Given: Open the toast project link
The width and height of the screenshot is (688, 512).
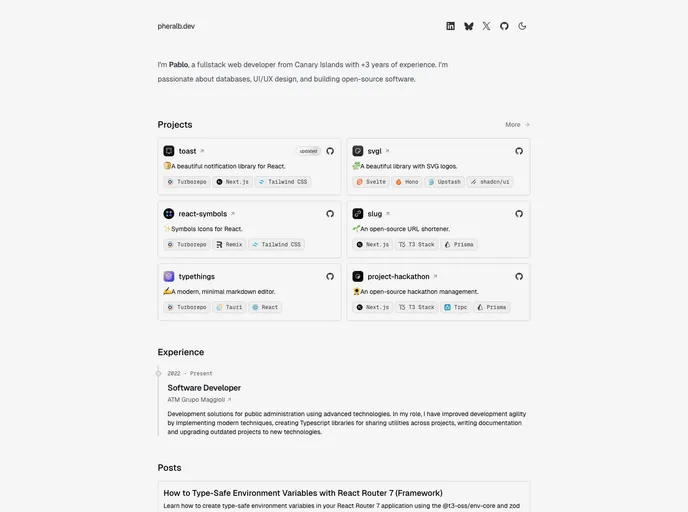Looking at the screenshot, I should pyautogui.click(x=191, y=151).
